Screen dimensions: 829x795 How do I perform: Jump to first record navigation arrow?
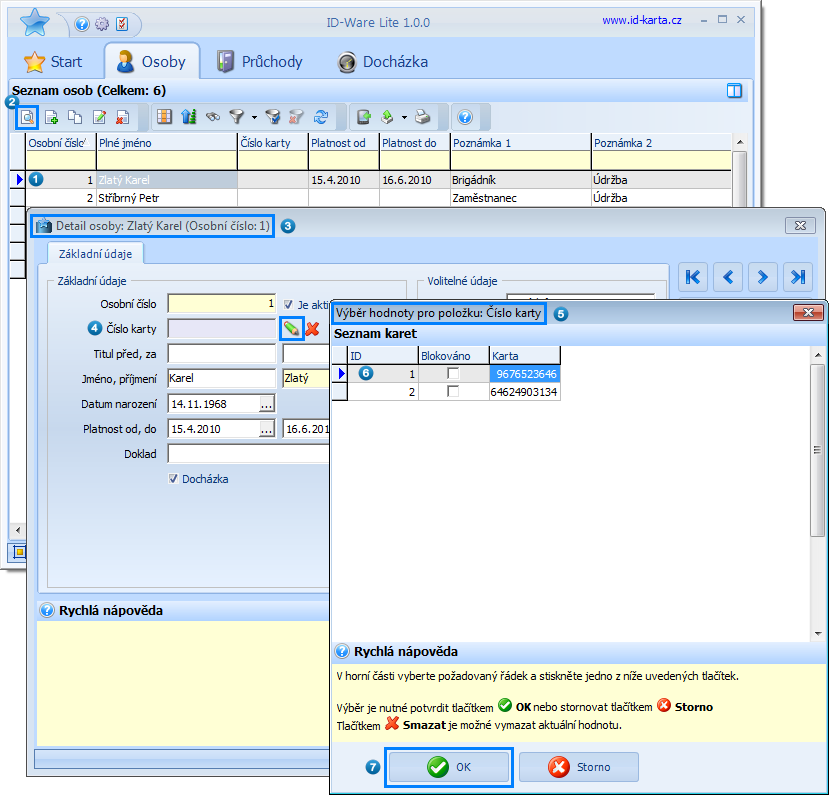coord(693,277)
